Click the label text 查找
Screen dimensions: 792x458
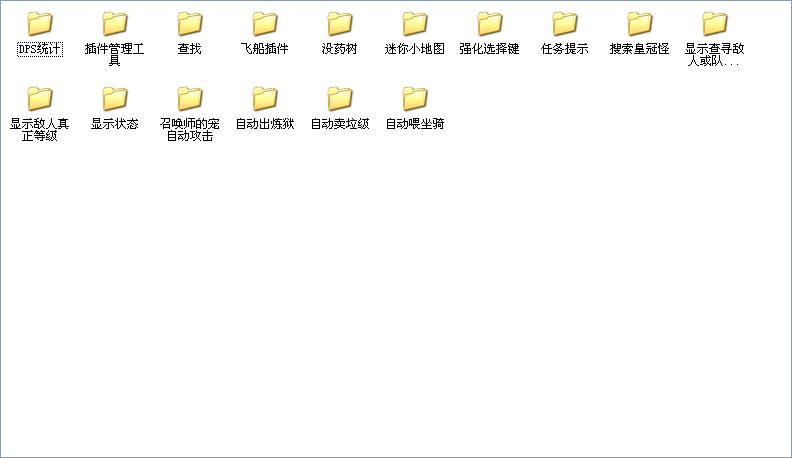coord(189,49)
